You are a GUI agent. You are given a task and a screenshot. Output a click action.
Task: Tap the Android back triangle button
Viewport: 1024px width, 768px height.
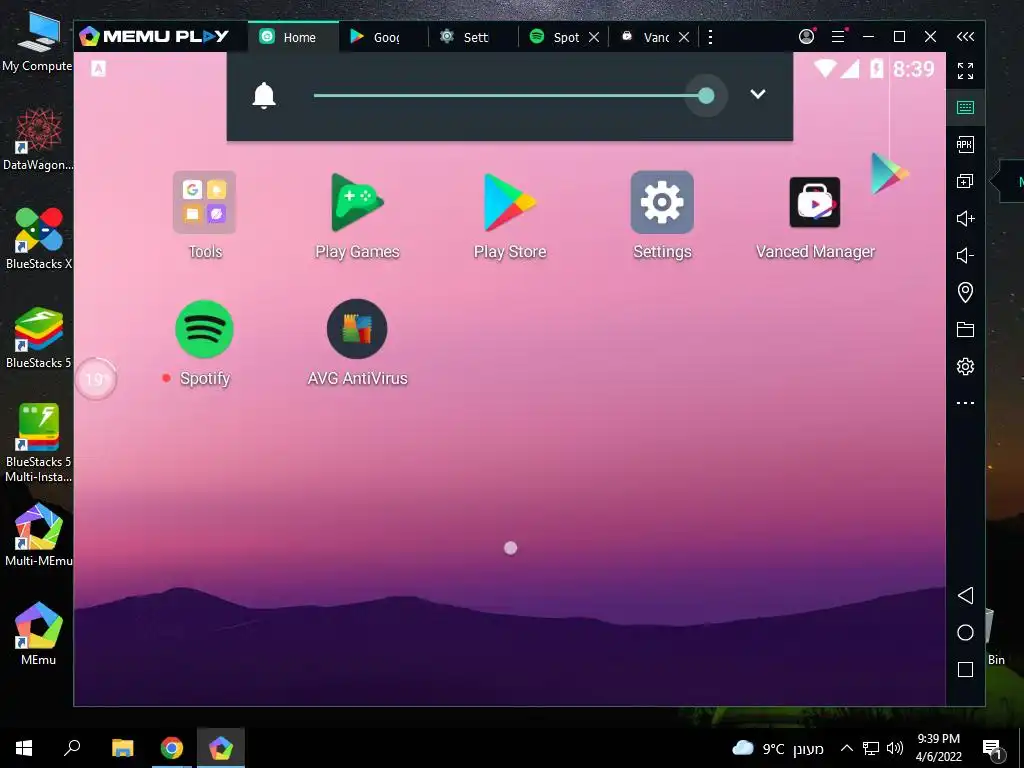[965, 595]
